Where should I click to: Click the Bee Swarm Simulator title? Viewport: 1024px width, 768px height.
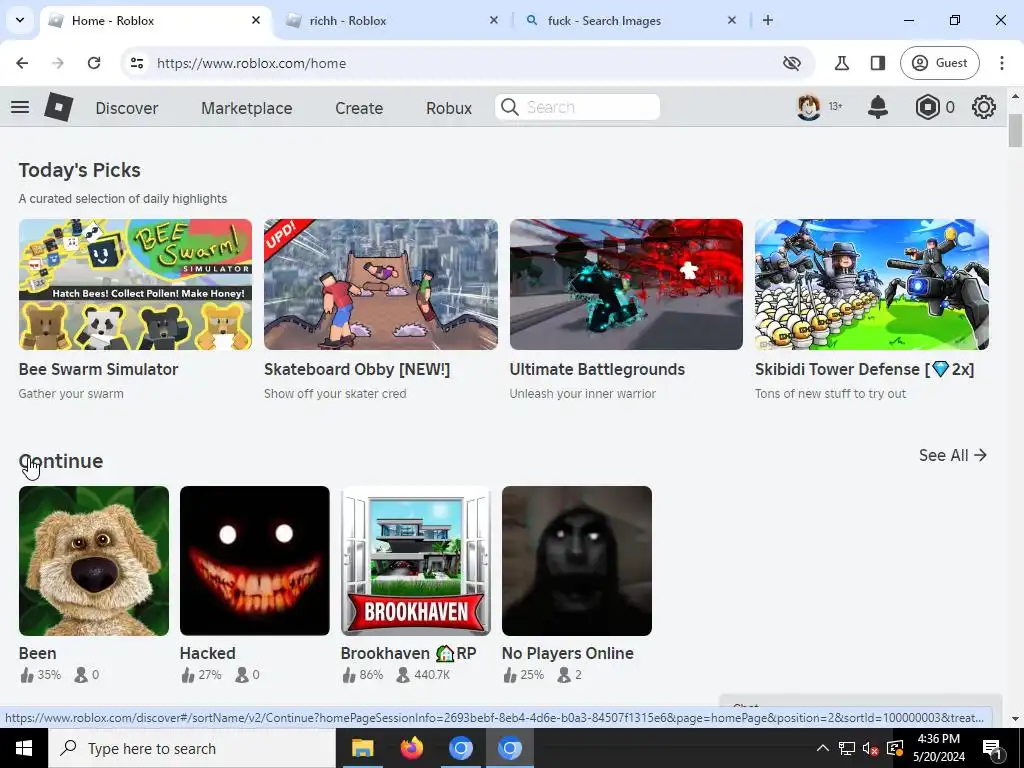pos(98,369)
